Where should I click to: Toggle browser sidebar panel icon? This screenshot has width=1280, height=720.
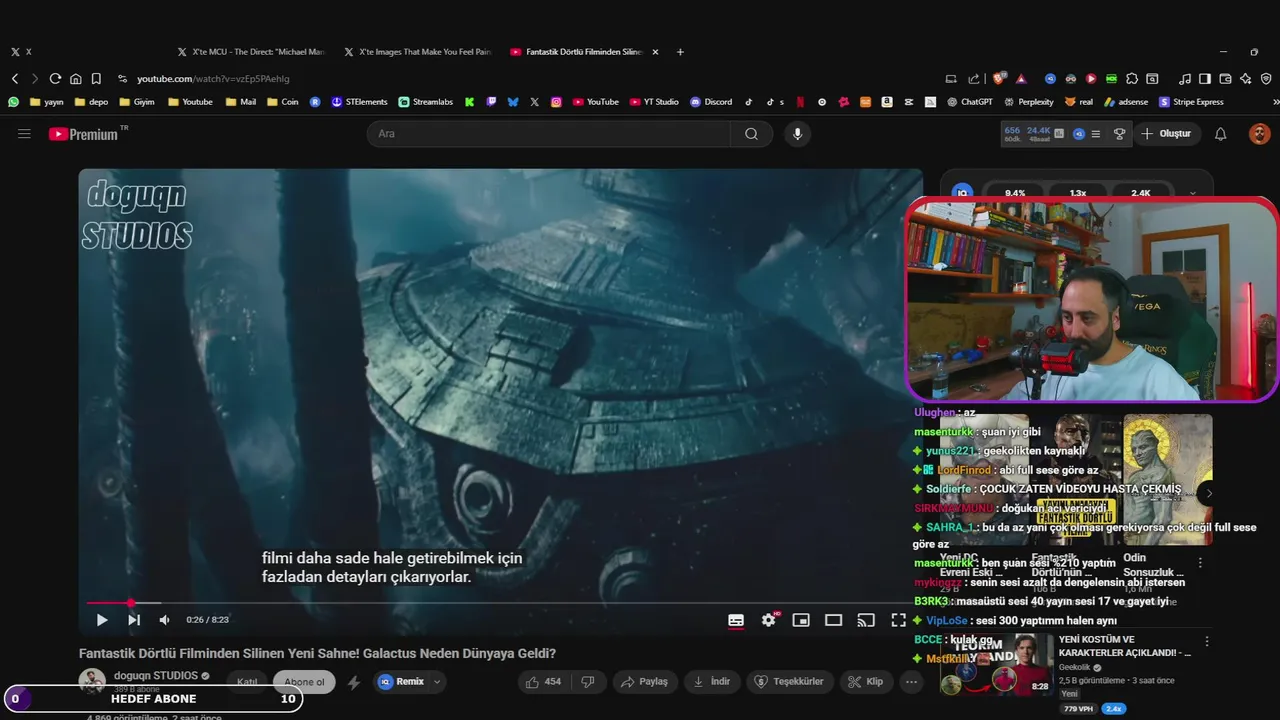tap(1205, 78)
